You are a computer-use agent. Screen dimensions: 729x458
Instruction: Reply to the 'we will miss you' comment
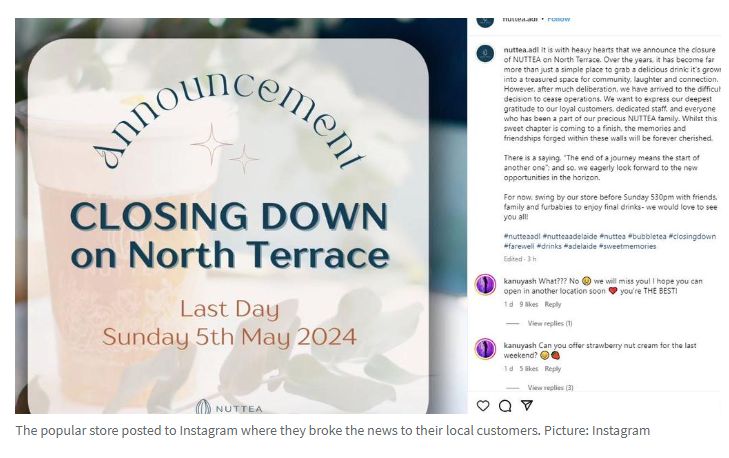(553, 304)
